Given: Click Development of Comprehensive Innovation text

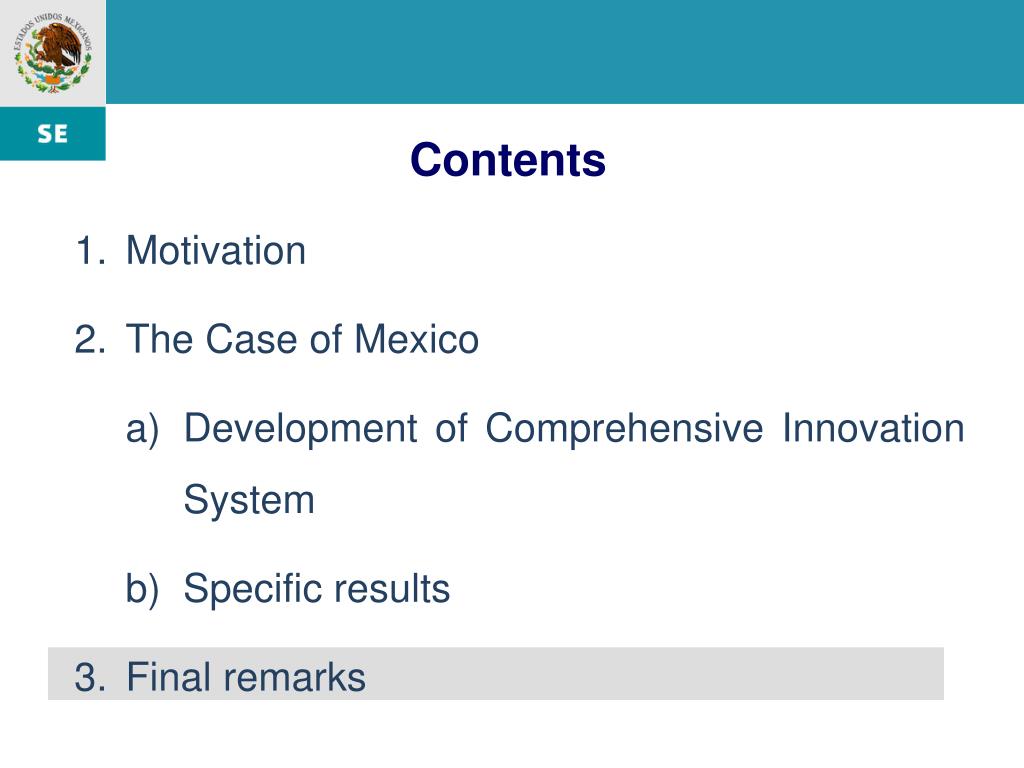Looking at the screenshot, I should pos(574,429).
